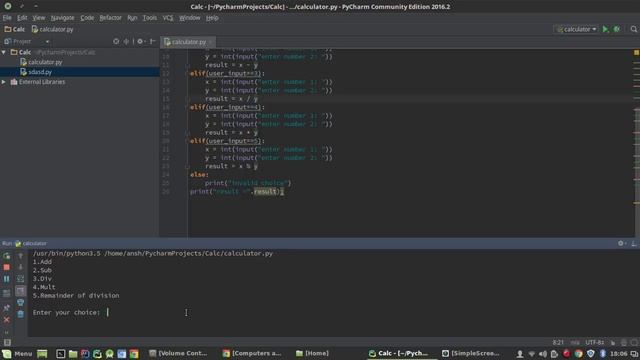Collapse all in Project panel

126,41
